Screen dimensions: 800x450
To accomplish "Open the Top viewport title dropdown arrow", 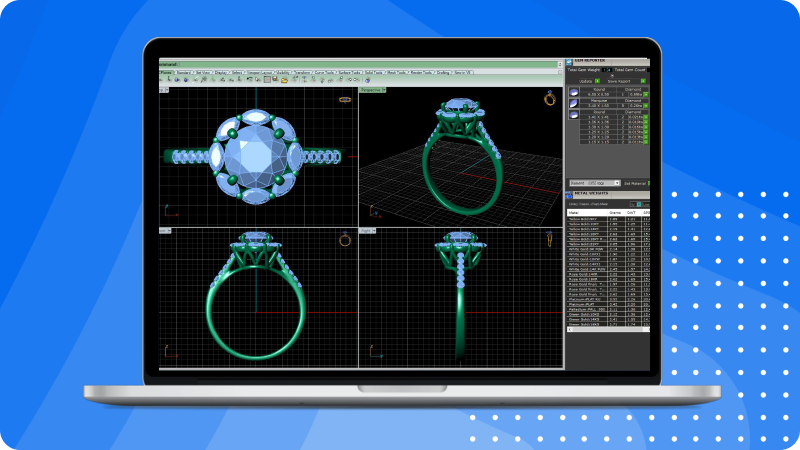I will (167, 90).
